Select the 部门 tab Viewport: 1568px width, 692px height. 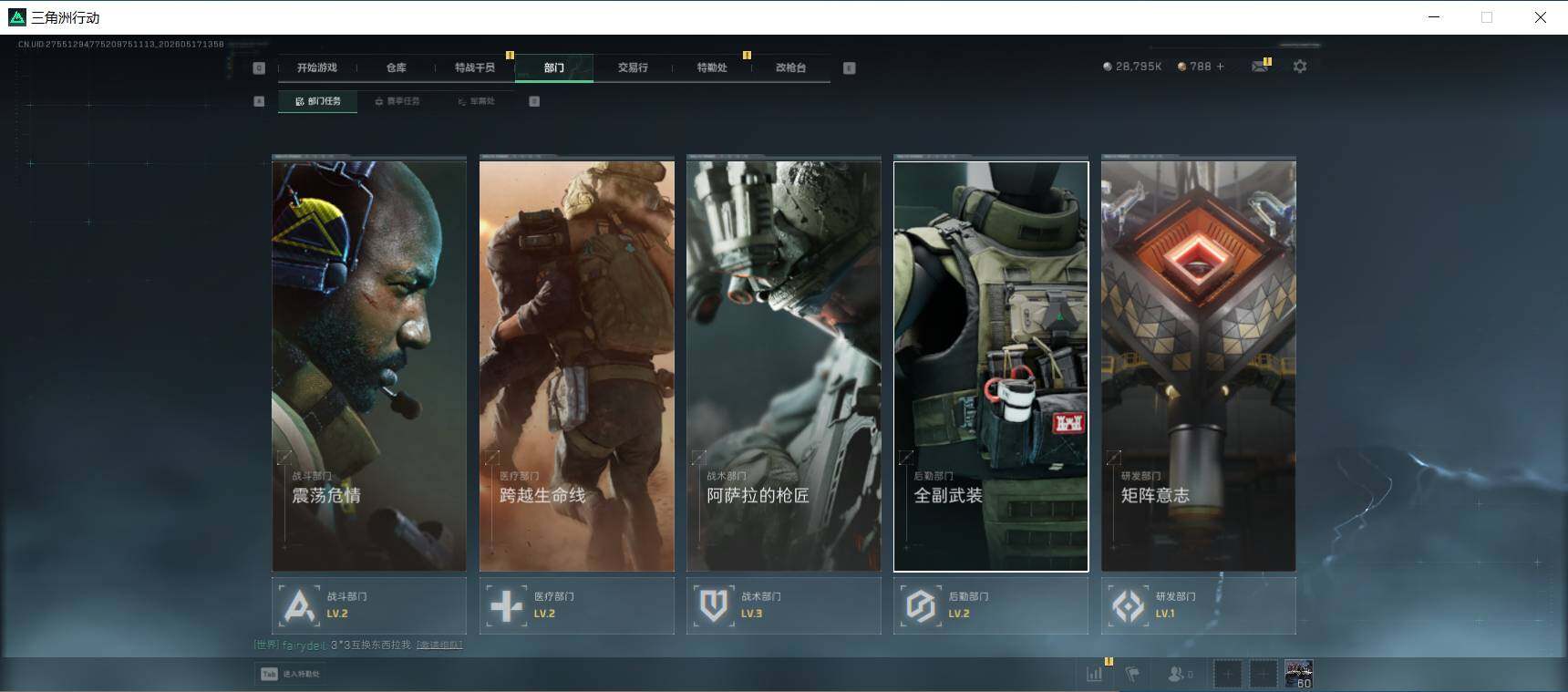coord(553,67)
